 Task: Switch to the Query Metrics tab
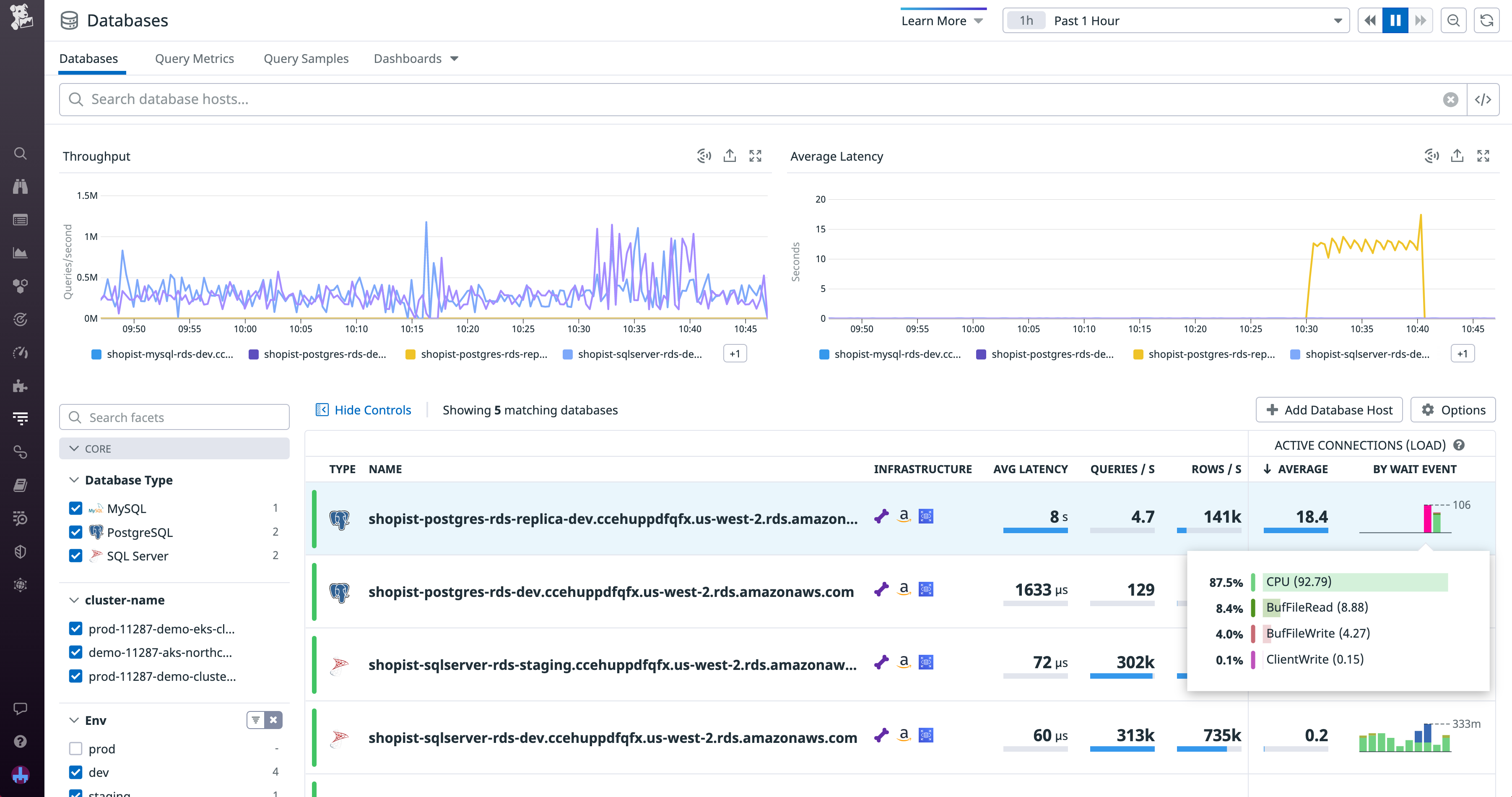pyautogui.click(x=194, y=58)
